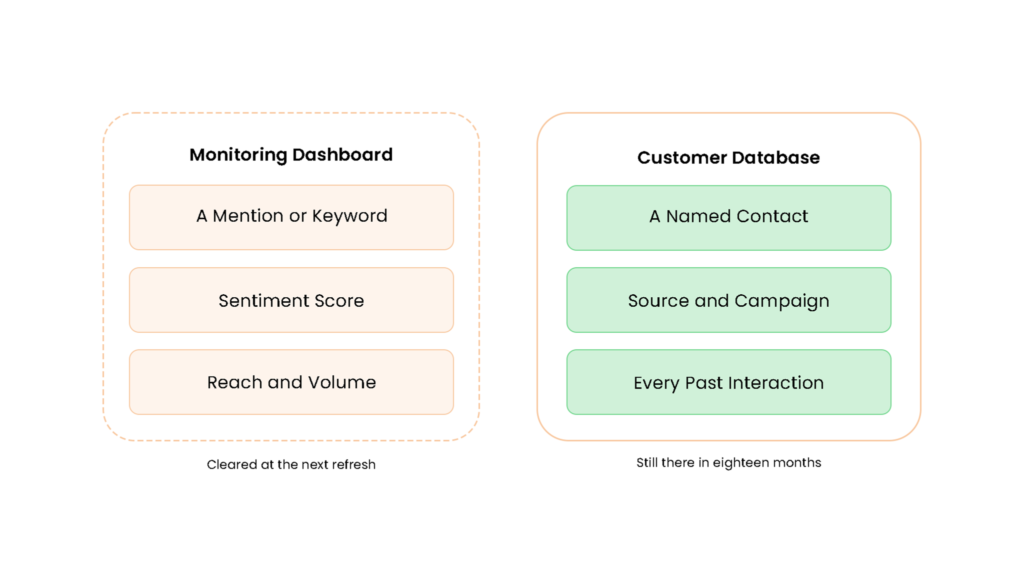Viewport: 1024px width, 583px height.
Task: Click the word Contact in the green box
Action: point(775,216)
